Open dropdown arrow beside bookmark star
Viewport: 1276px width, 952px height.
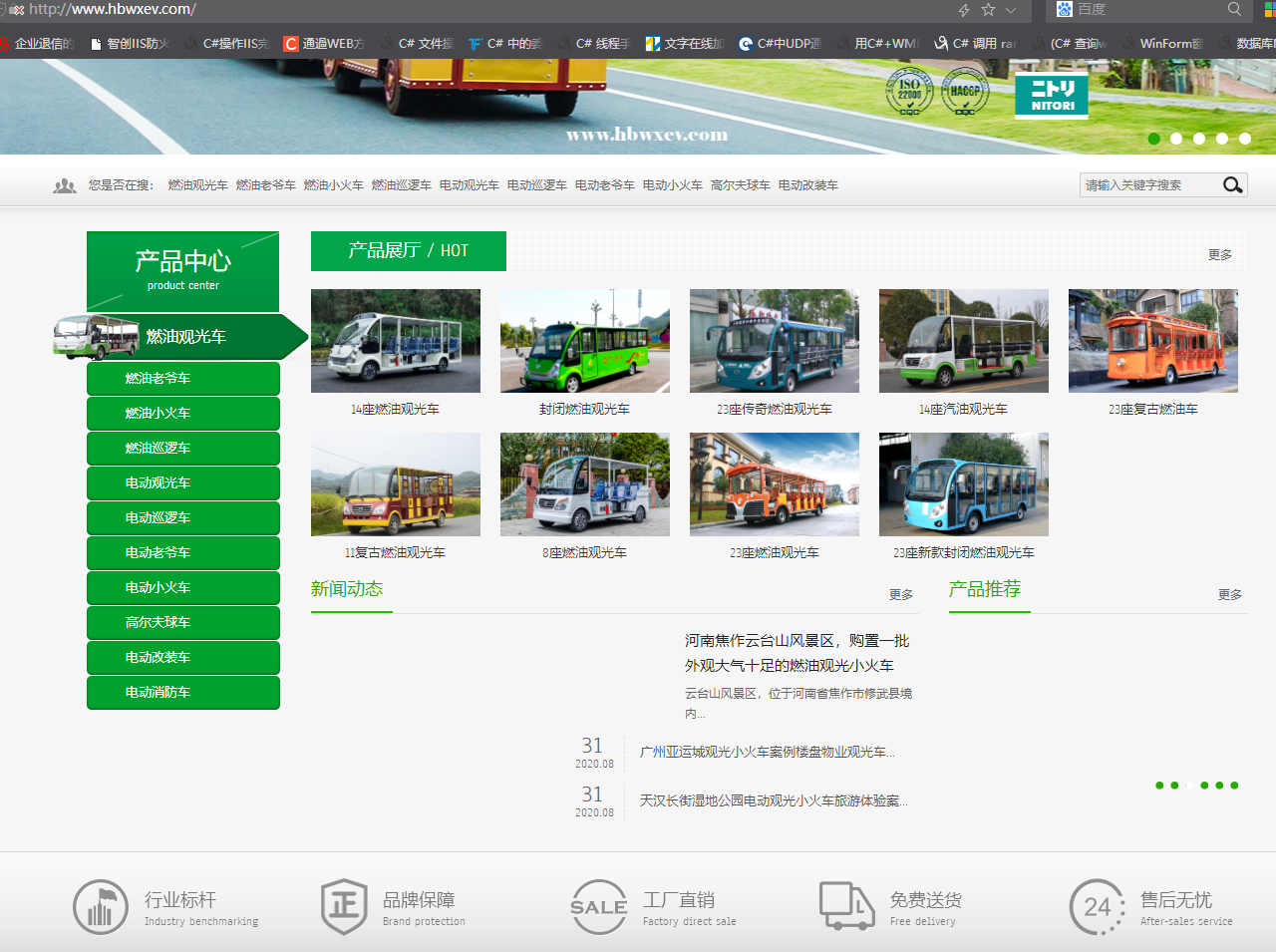(x=1011, y=10)
